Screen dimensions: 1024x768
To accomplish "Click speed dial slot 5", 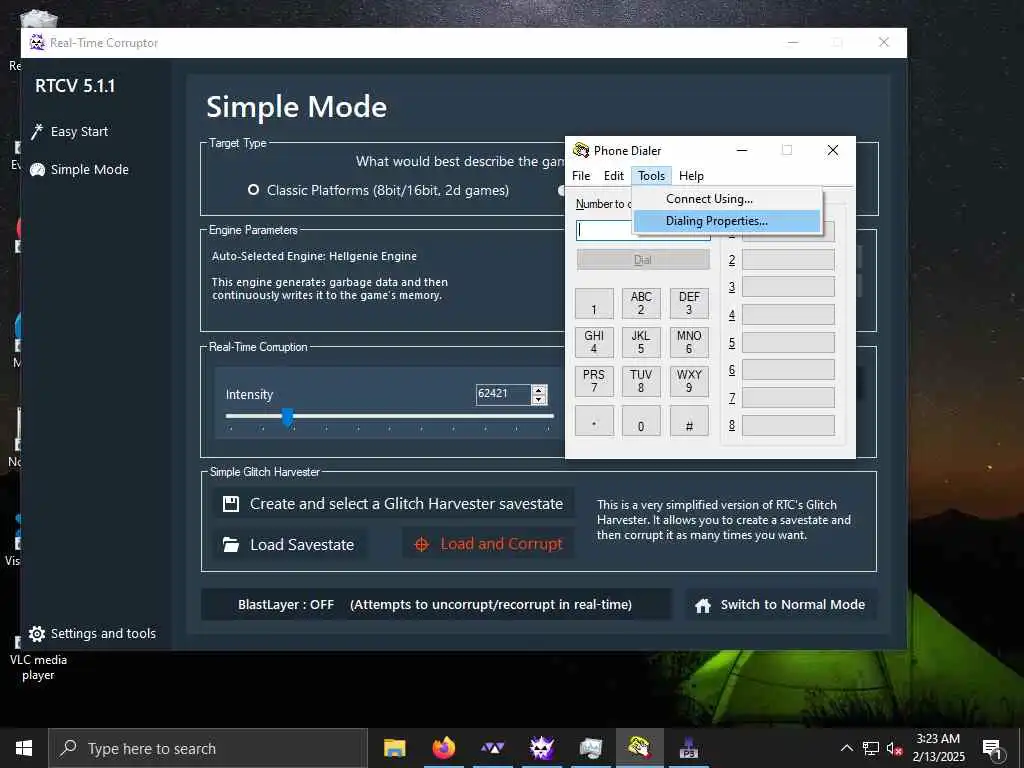I will tap(788, 343).
